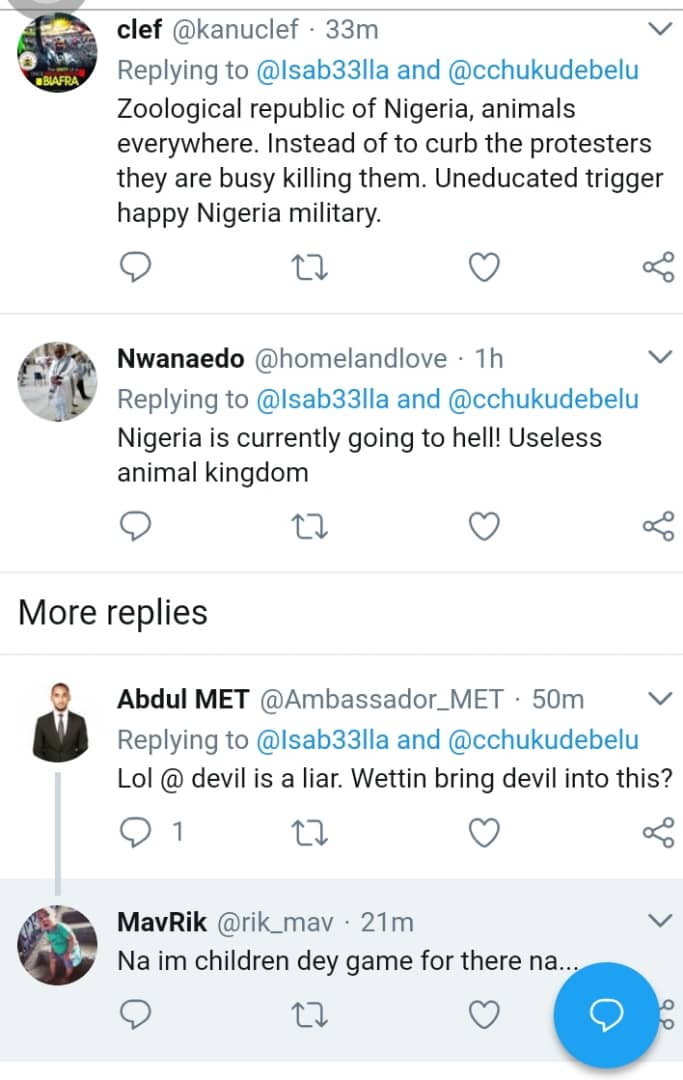Image resolution: width=683 pixels, height=1080 pixels.
Task: Reply to Nwanaedo's tweet
Action: tap(134, 526)
